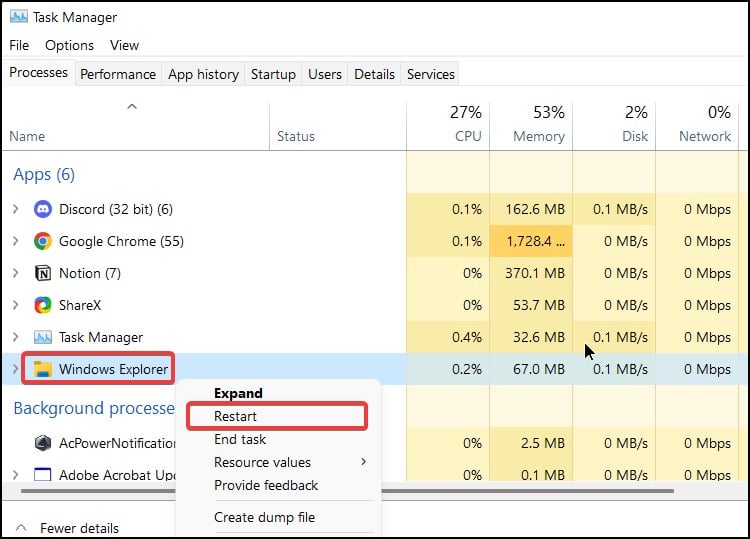Viewport: 750px width, 539px height.
Task: Click the 67.0 MB memory cell
Action: (531, 369)
